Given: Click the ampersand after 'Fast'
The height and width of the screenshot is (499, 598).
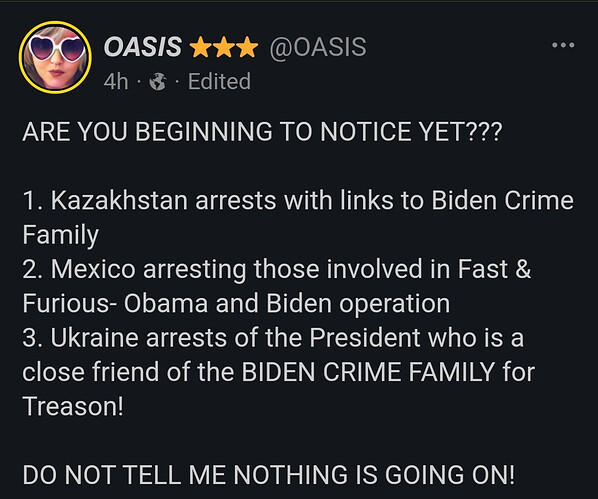Looking at the screenshot, I should click(523, 269).
